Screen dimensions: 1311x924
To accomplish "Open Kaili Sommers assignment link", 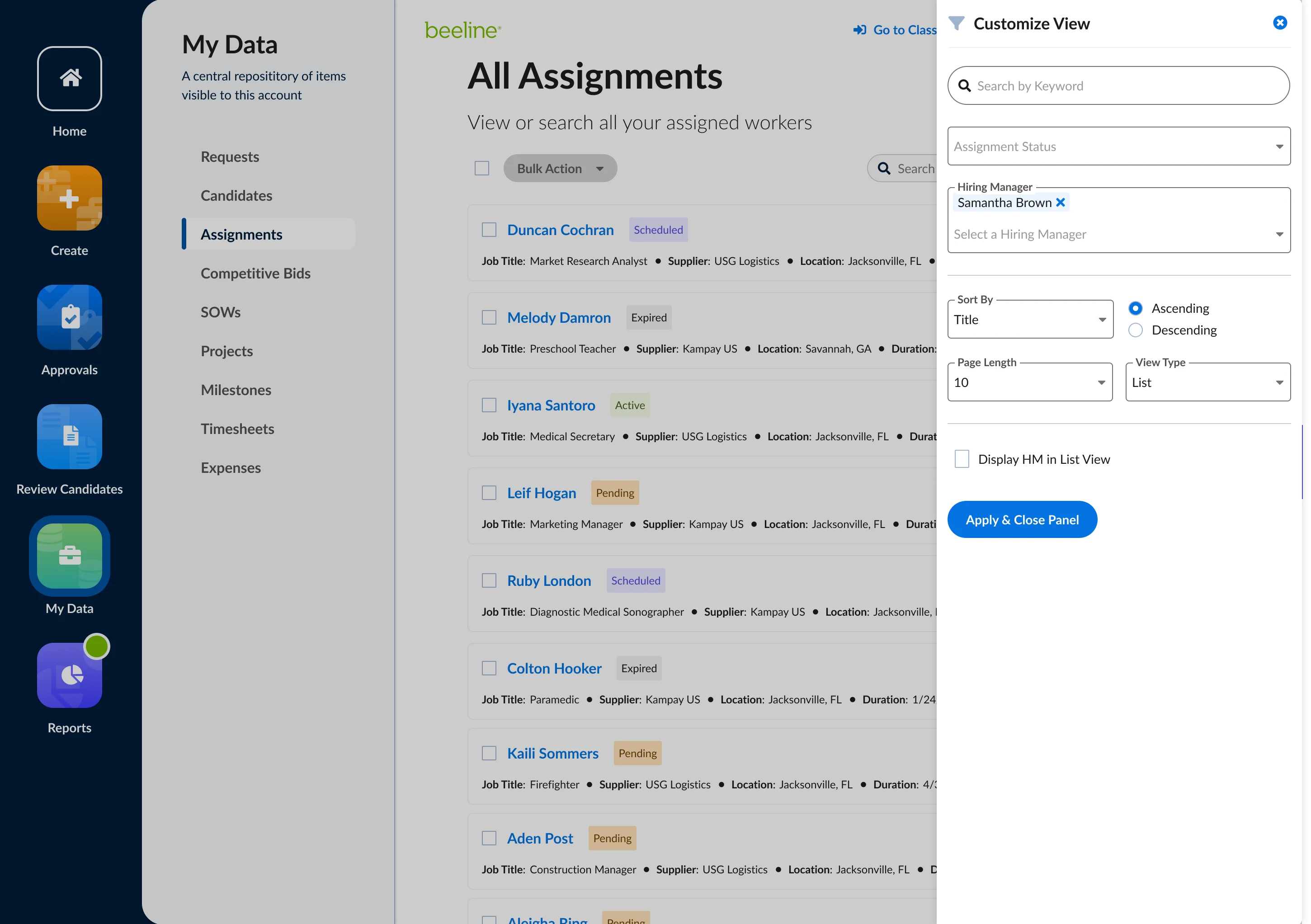I will [x=553, y=753].
